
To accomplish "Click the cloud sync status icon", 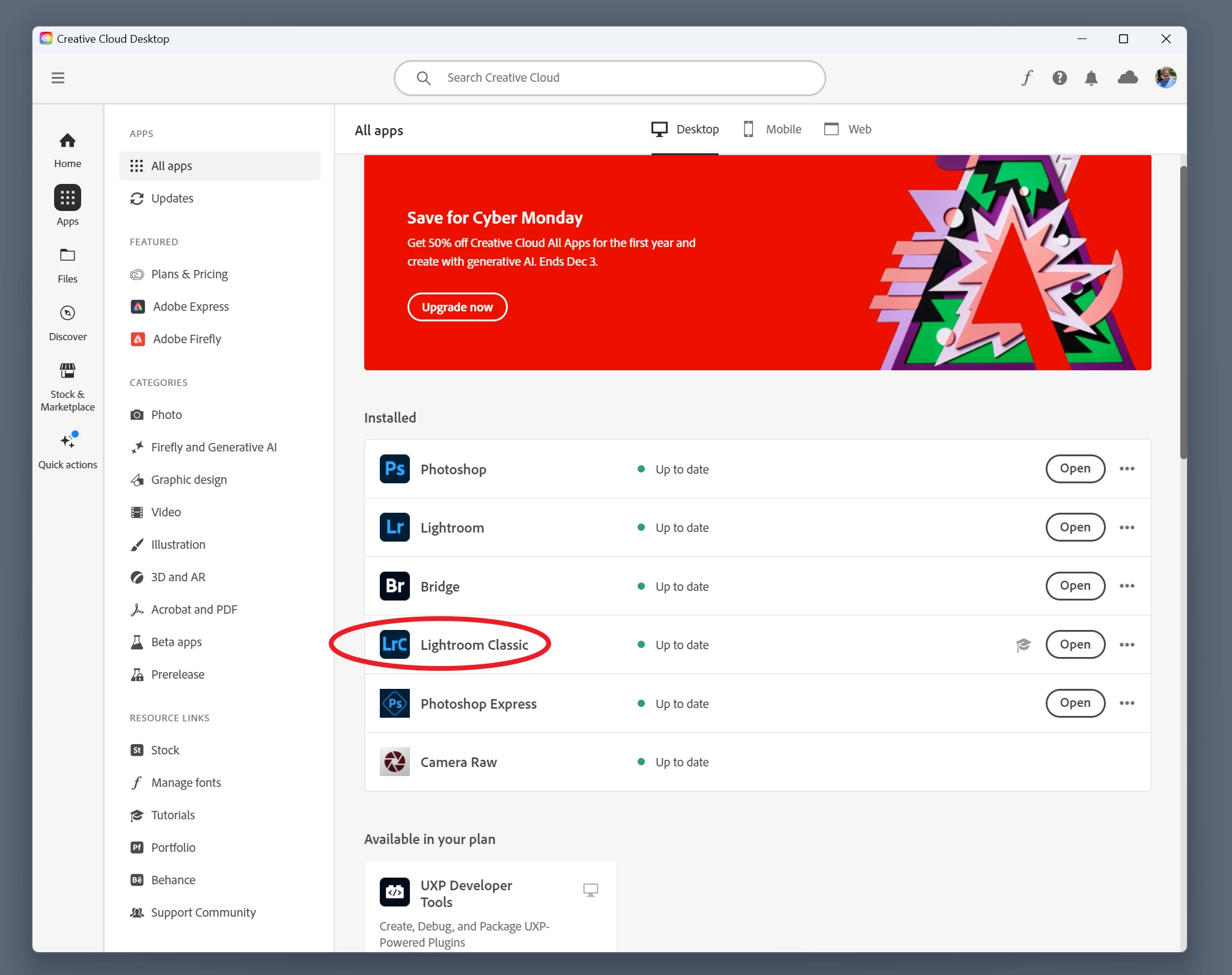I will click(x=1127, y=78).
